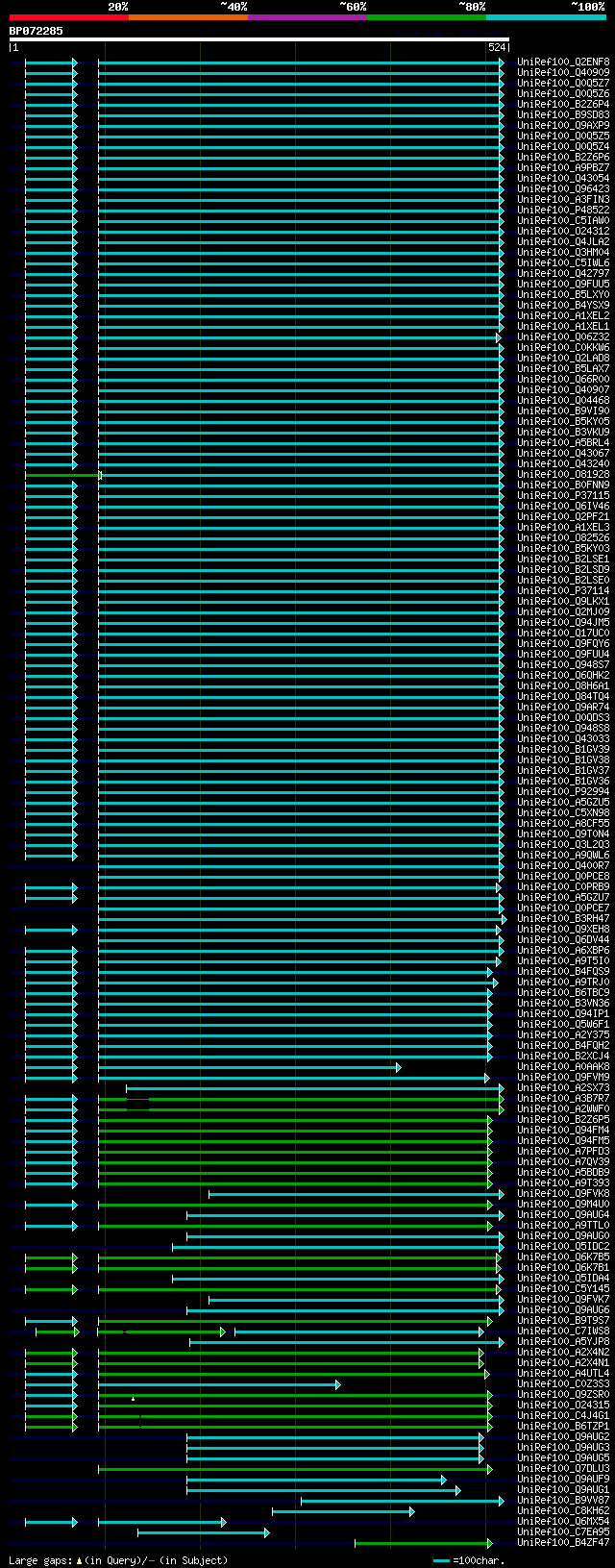Image resolution: width=615 pixels, height=1568 pixels.
Task: Select the UniRef100_P92994 label
Action: 563,791
